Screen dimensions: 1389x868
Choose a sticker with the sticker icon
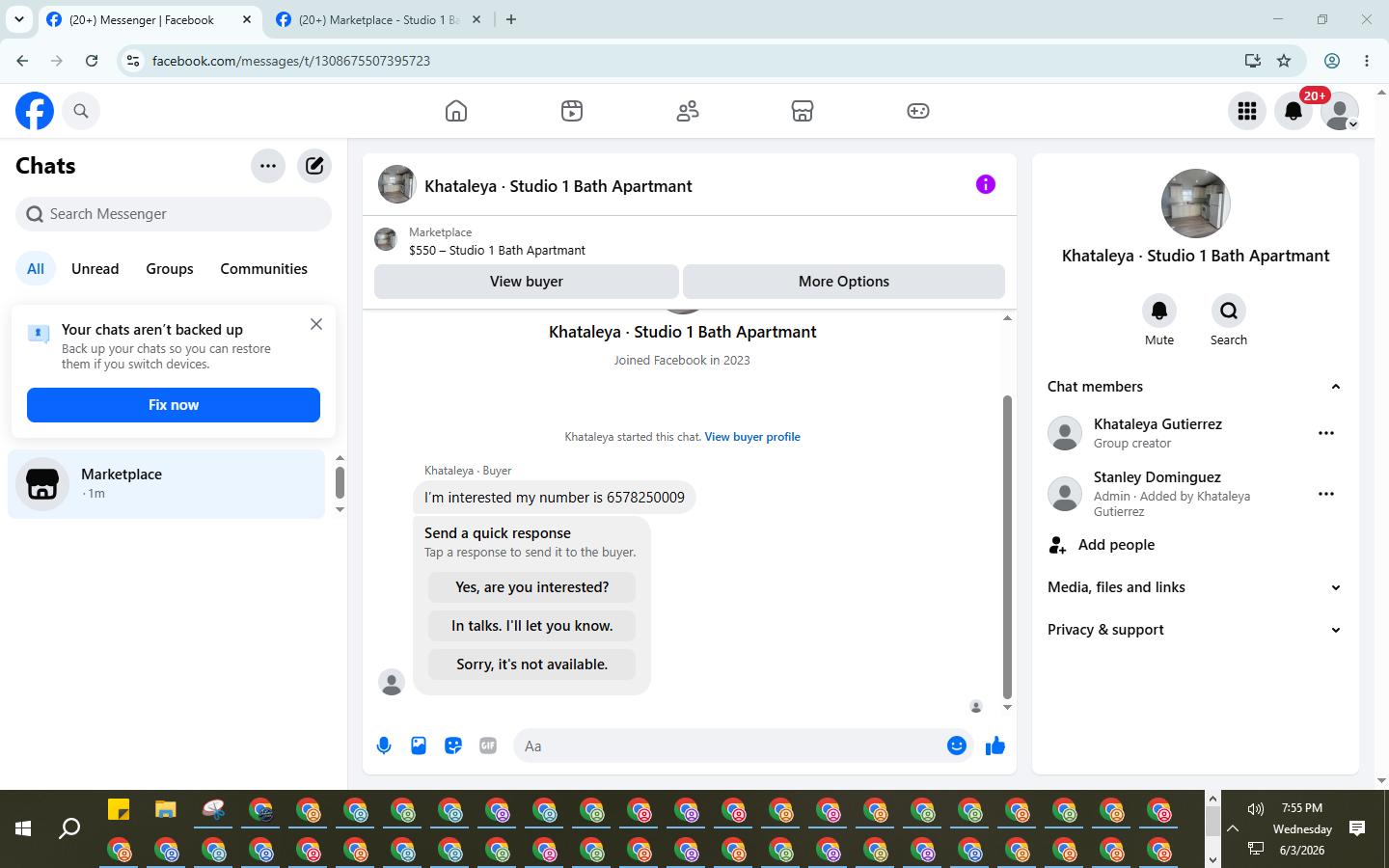(x=453, y=746)
